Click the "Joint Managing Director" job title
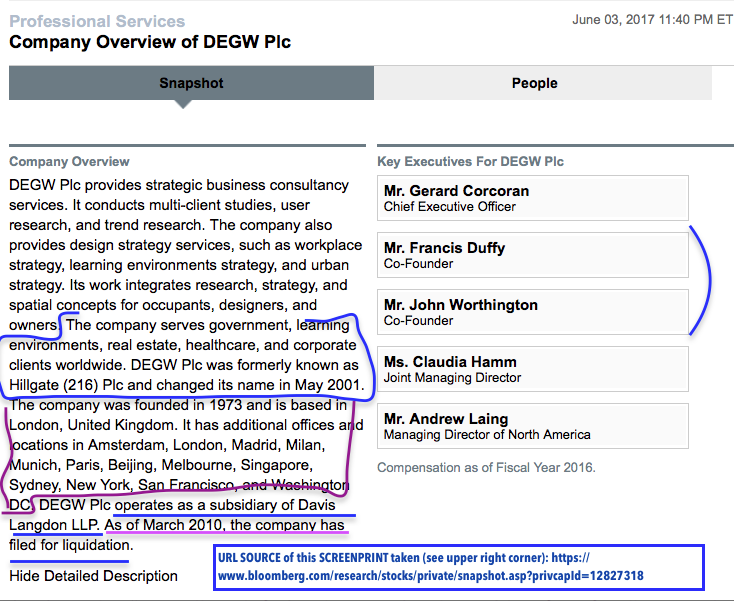The width and height of the screenshot is (734, 601). point(452,378)
